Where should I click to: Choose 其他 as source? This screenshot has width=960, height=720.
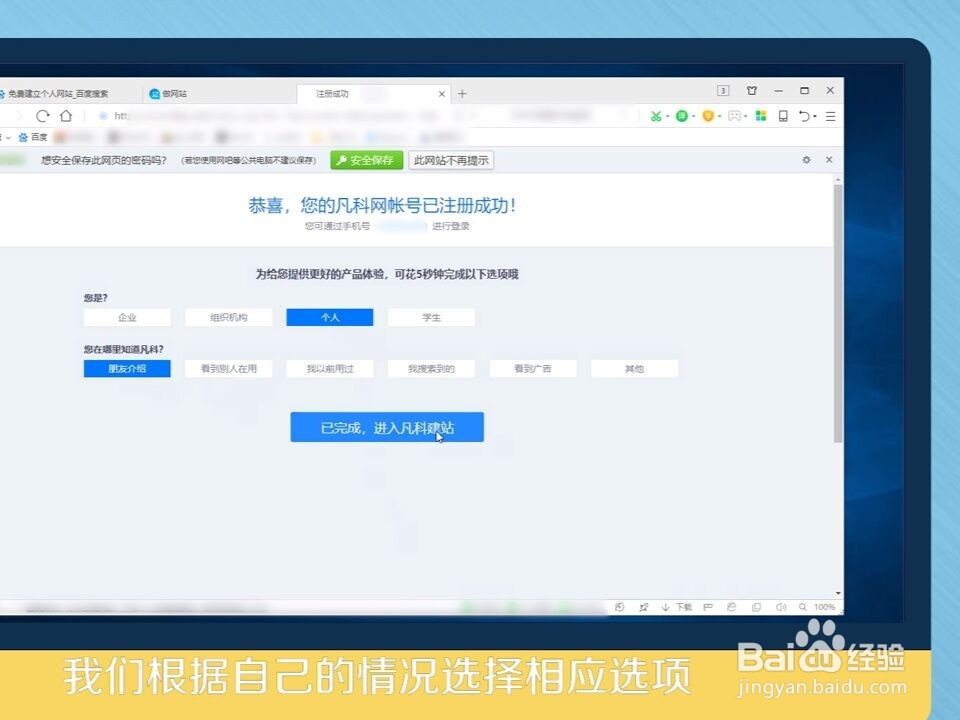click(634, 369)
